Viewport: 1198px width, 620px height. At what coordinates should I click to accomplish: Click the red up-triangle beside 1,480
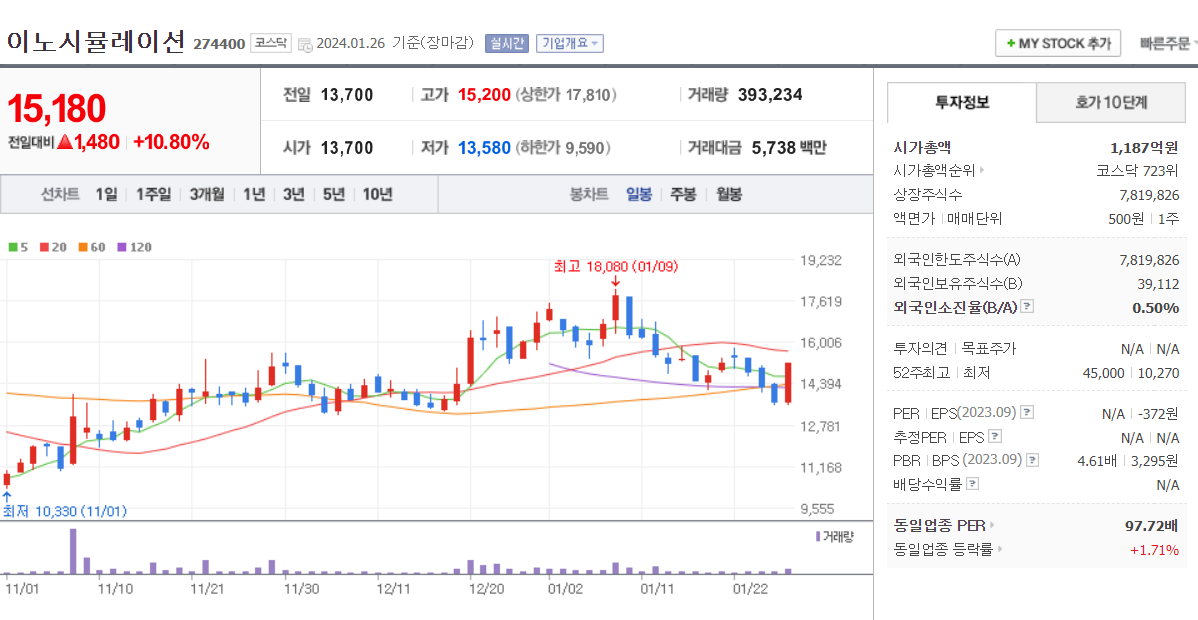point(65,141)
